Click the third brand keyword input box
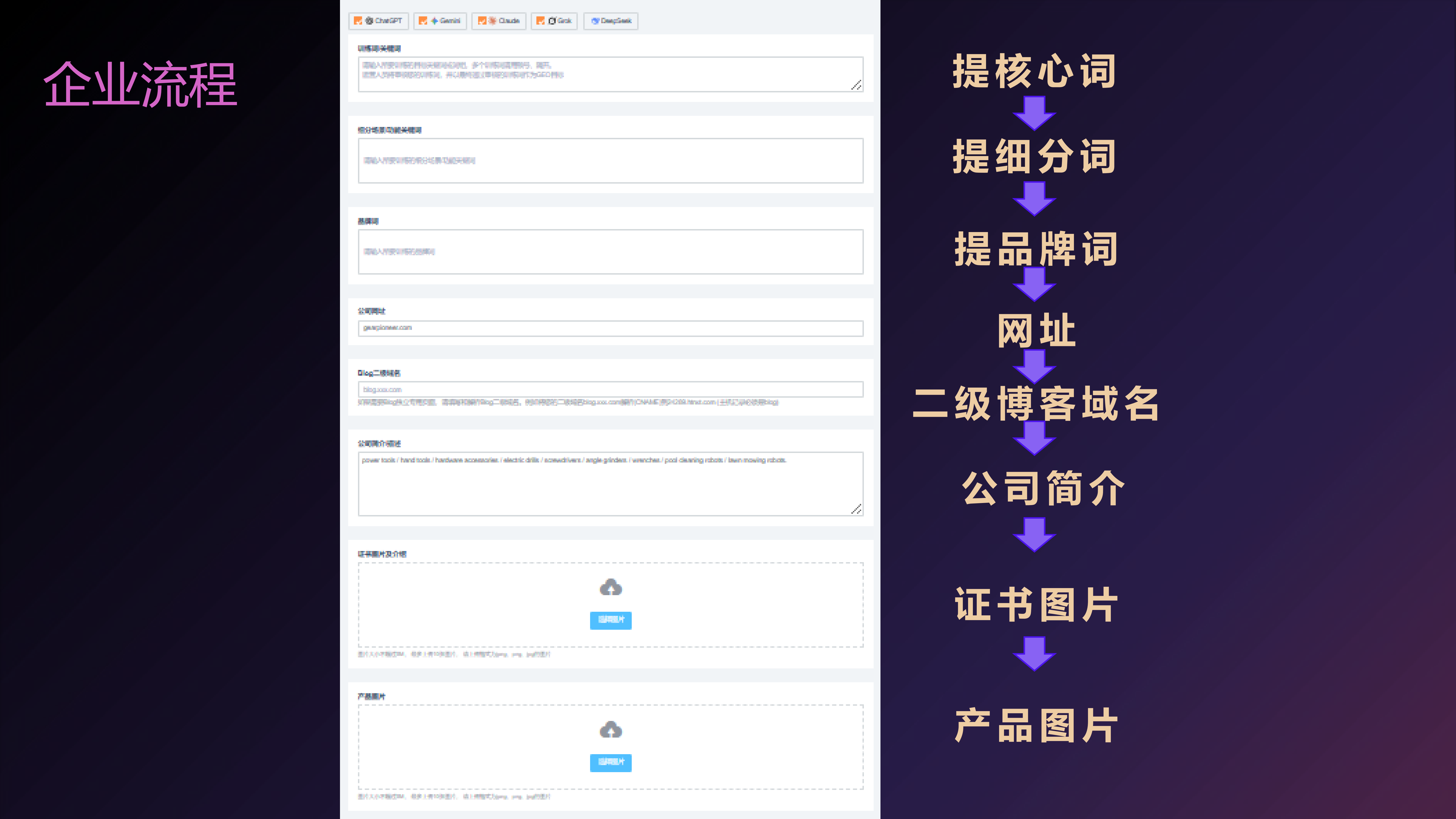Image resolution: width=1456 pixels, height=819 pixels. (610, 252)
